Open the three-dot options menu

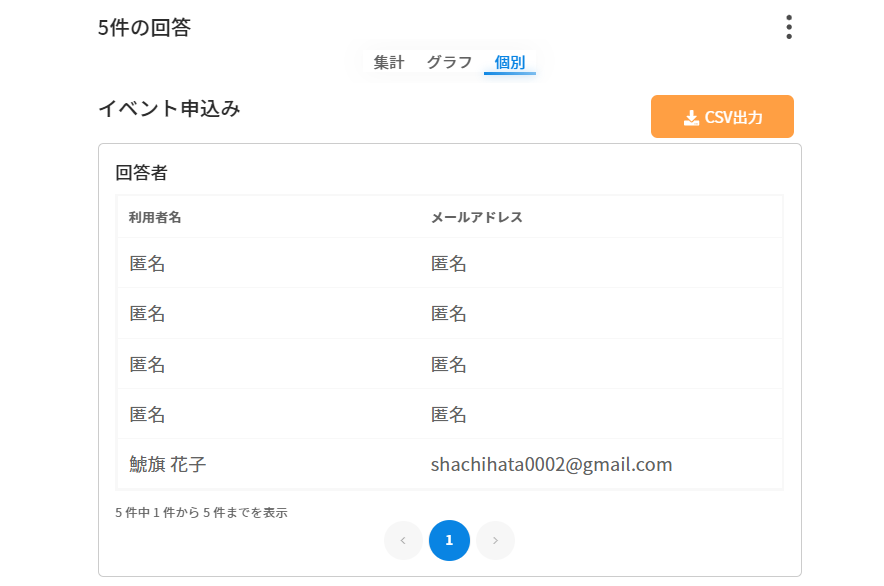pyautogui.click(x=788, y=27)
